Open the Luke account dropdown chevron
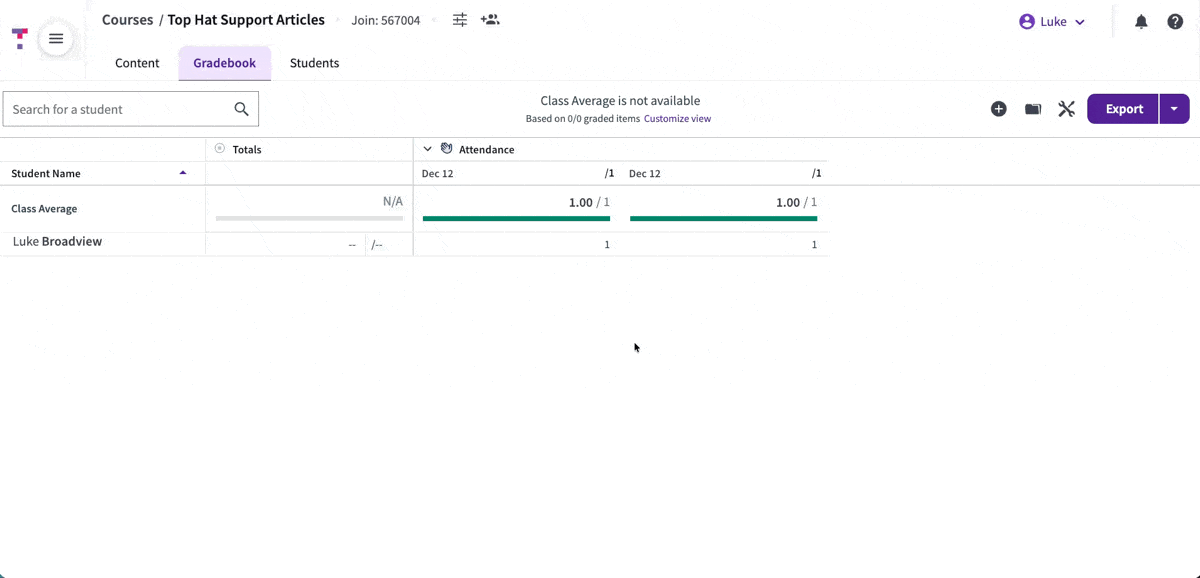 pos(1080,22)
